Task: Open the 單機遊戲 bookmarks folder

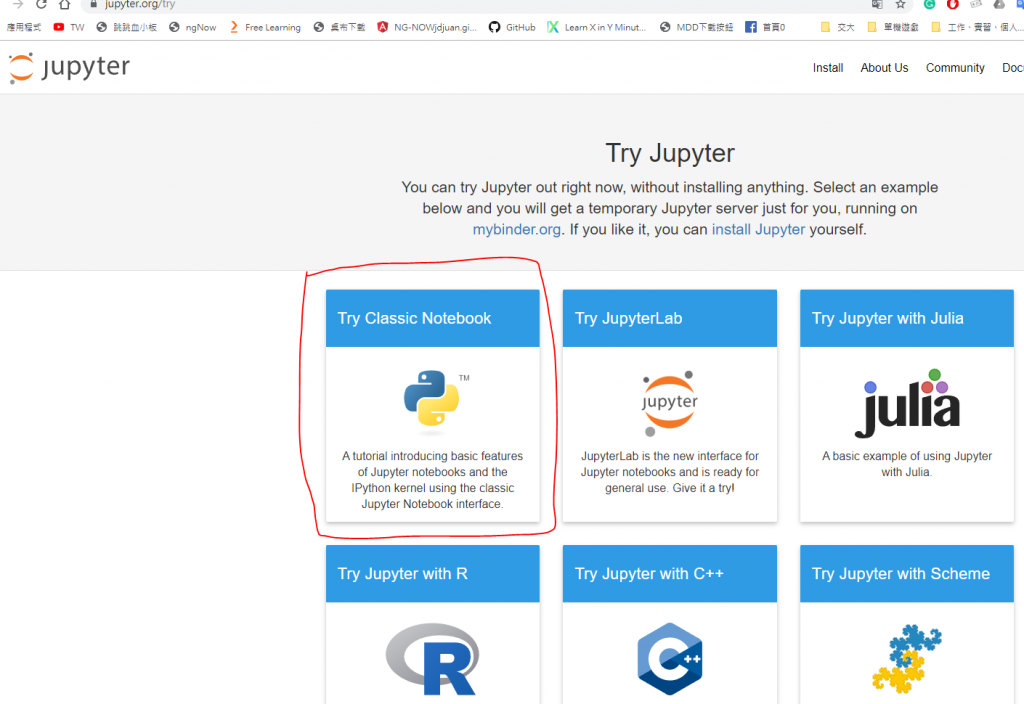Action: (x=893, y=27)
